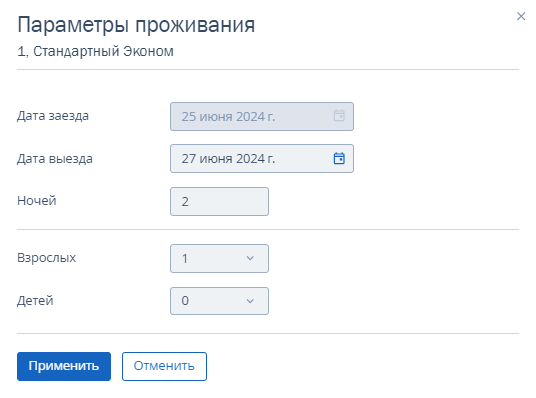Open the Детей dropdown
536x398 pixels.
pos(219,301)
